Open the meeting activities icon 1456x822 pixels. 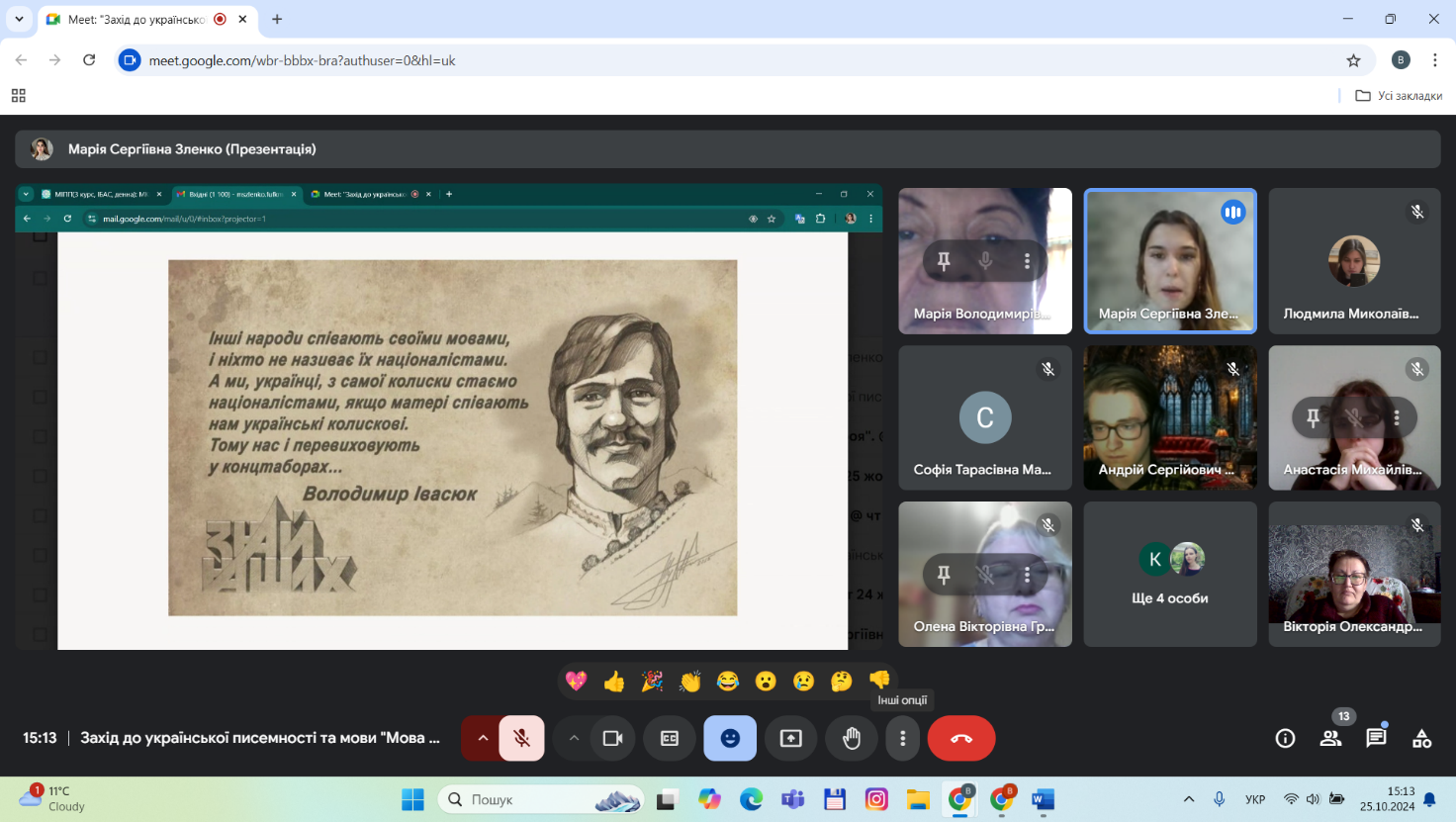1421,738
